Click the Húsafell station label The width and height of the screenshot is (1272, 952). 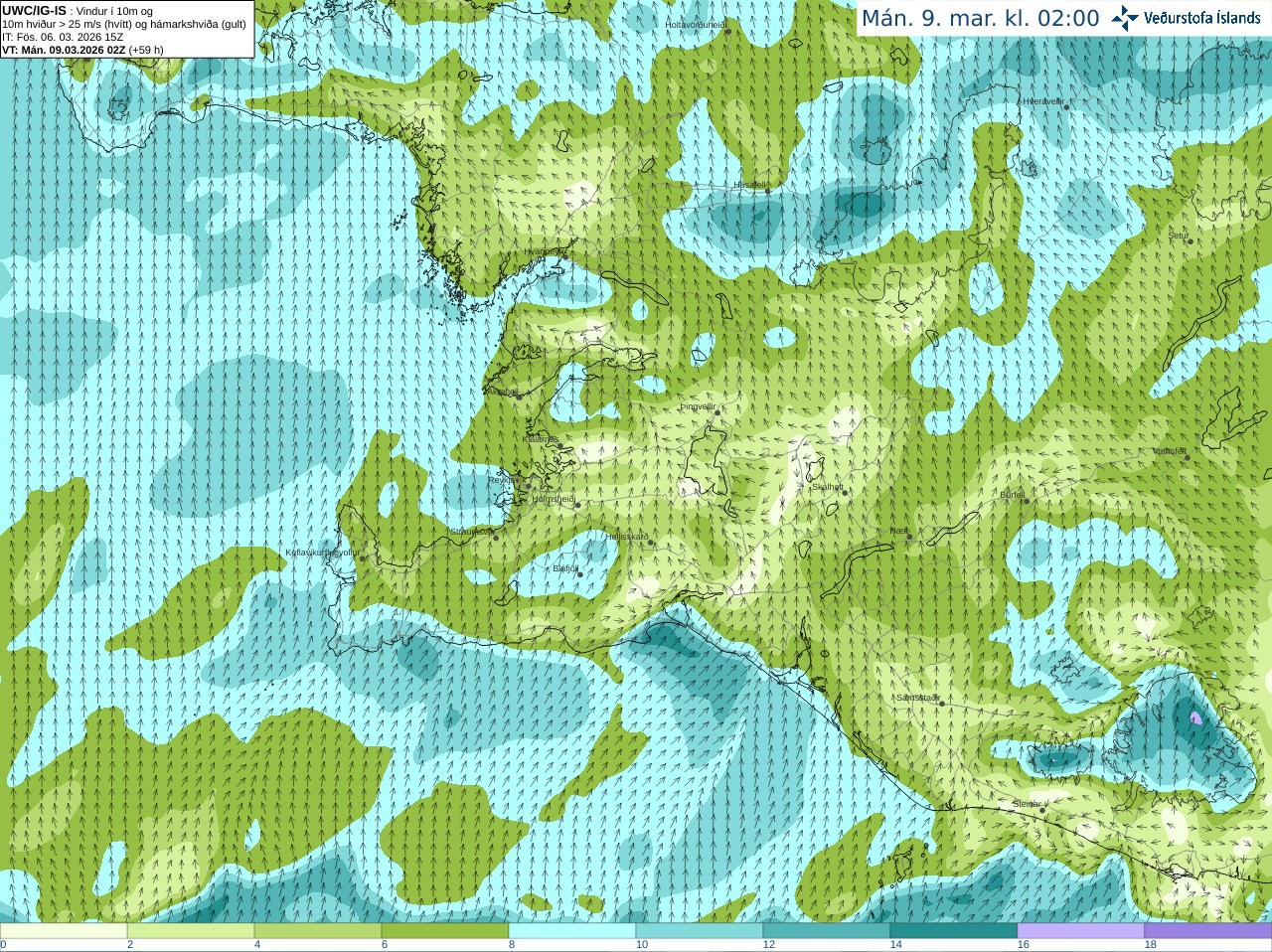click(x=750, y=185)
